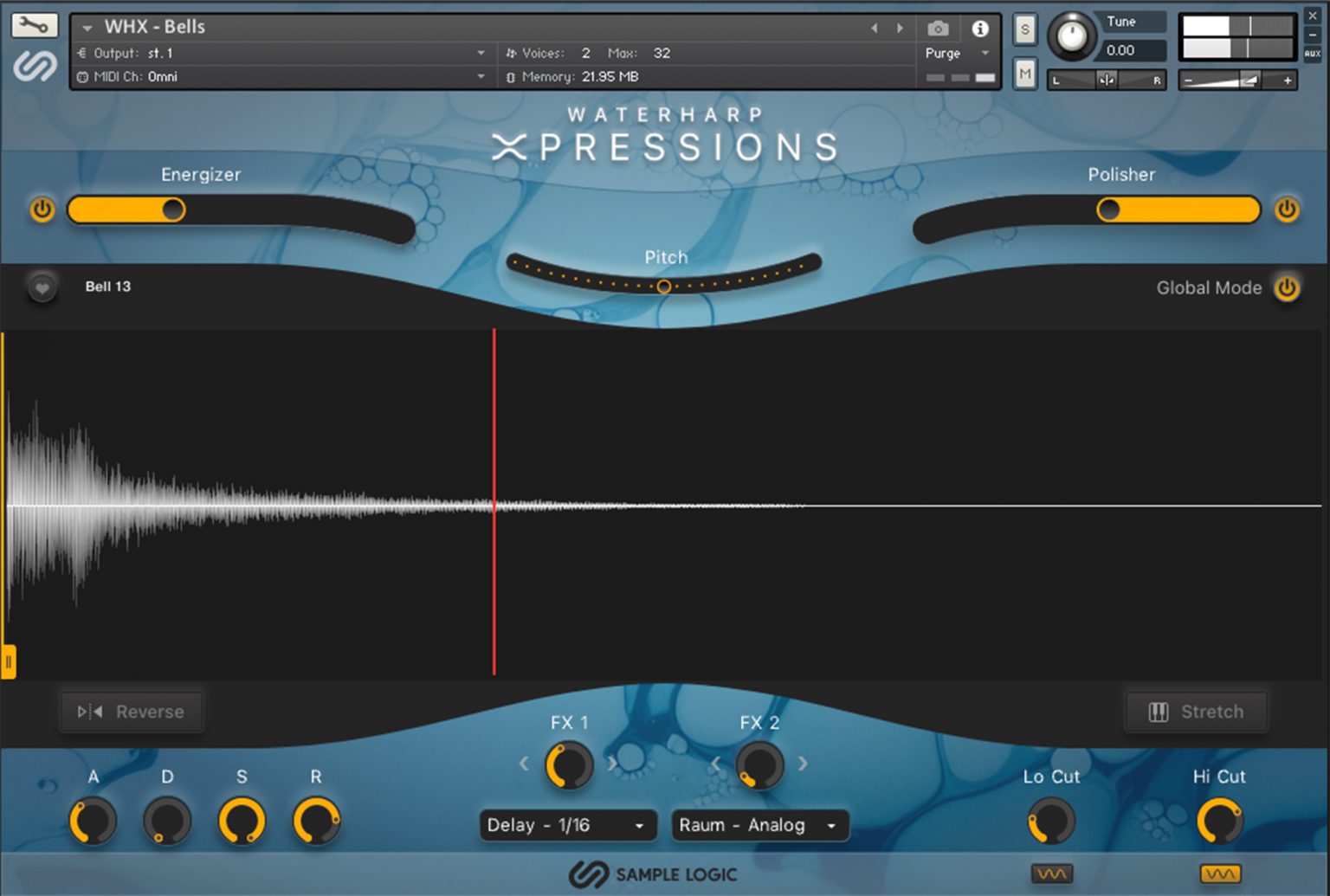Click the Pitch slider handle
This screenshot has height=896, width=1330.
pos(663,287)
